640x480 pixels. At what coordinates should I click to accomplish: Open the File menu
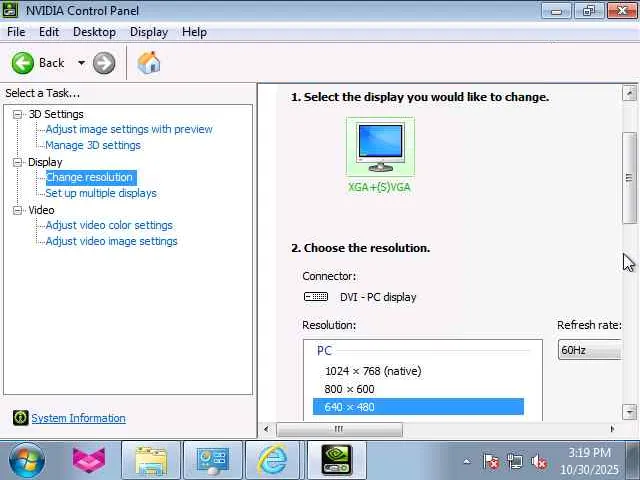[16, 32]
